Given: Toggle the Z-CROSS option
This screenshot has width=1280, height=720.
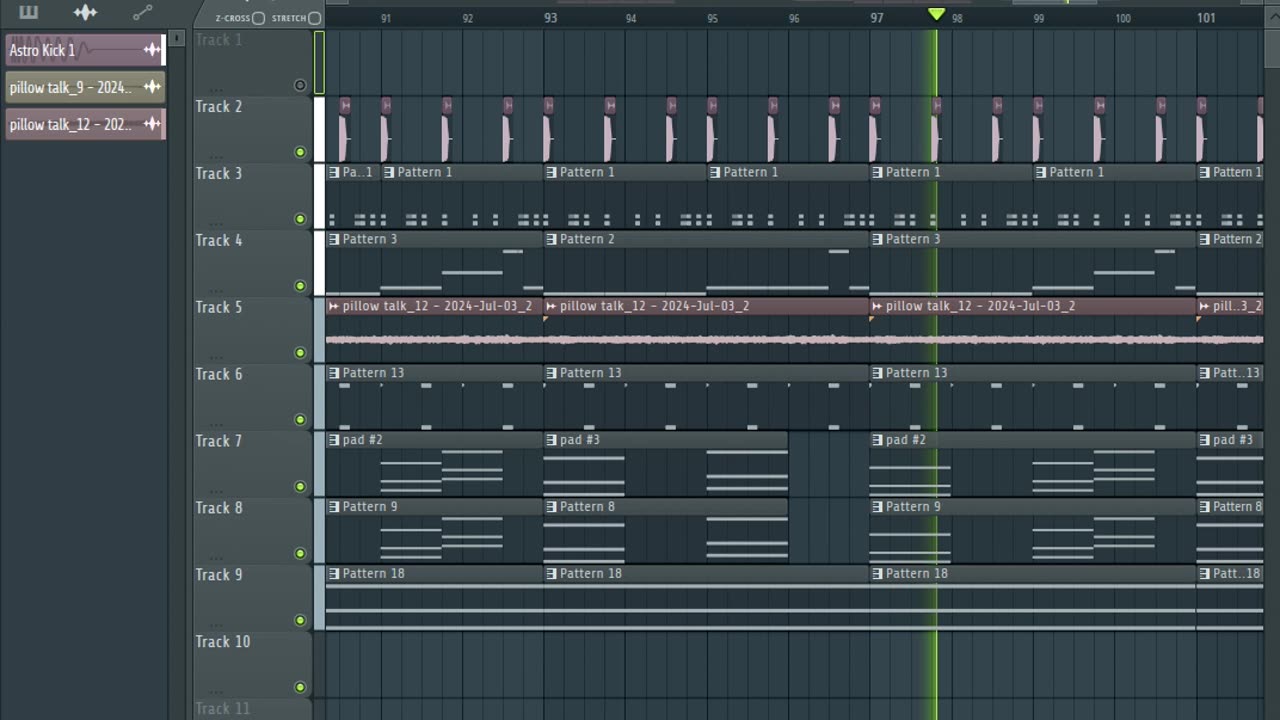Looking at the screenshot, I should [x=258, y=18].
